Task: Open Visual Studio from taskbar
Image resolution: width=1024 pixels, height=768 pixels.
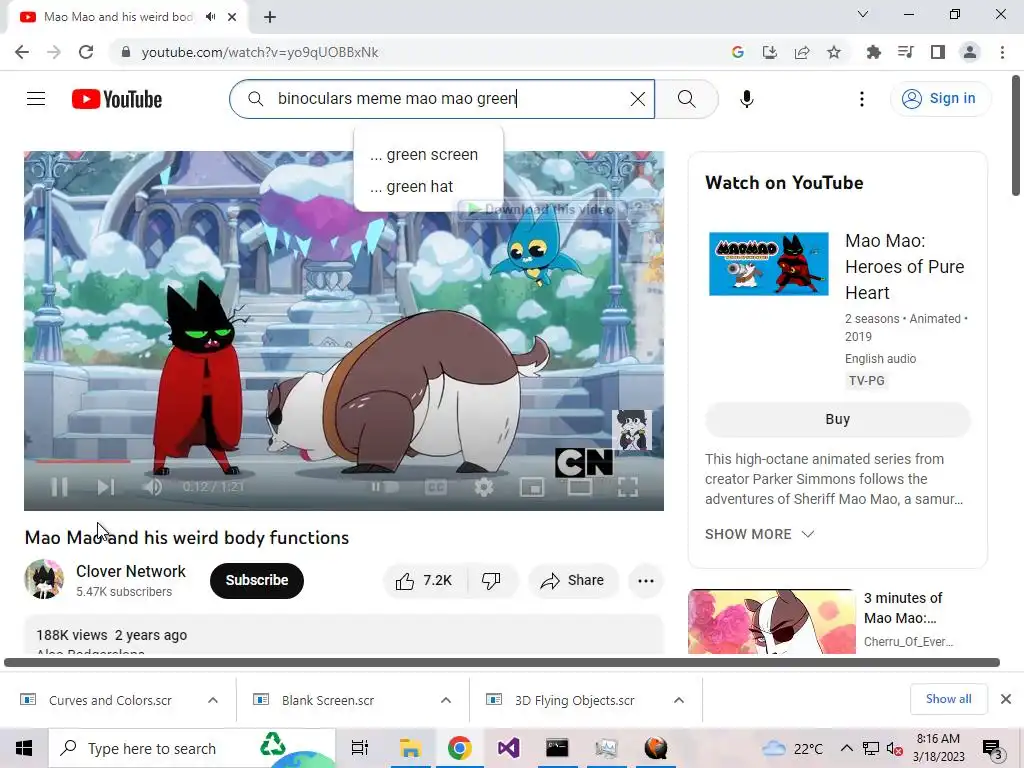Action: [508, 748]
